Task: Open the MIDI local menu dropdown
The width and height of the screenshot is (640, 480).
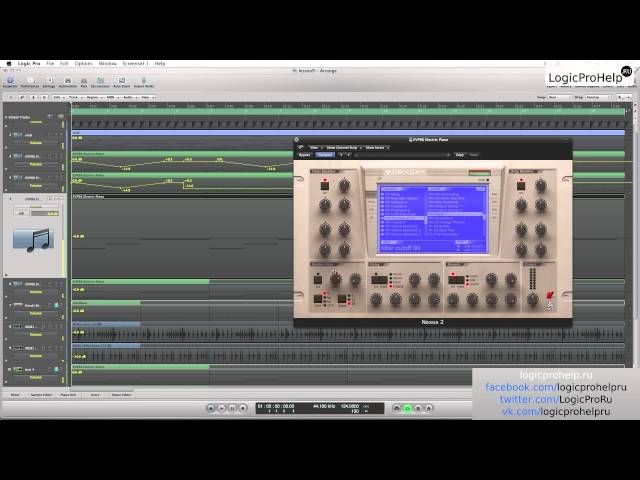Action: pos(112,97)
